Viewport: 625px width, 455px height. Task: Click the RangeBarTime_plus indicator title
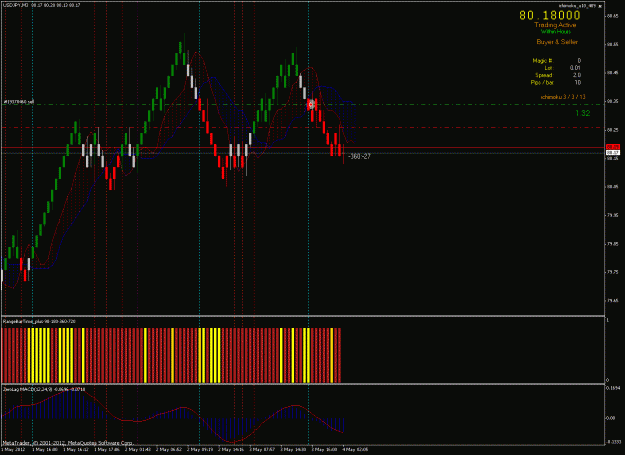[x=39, y=321]
